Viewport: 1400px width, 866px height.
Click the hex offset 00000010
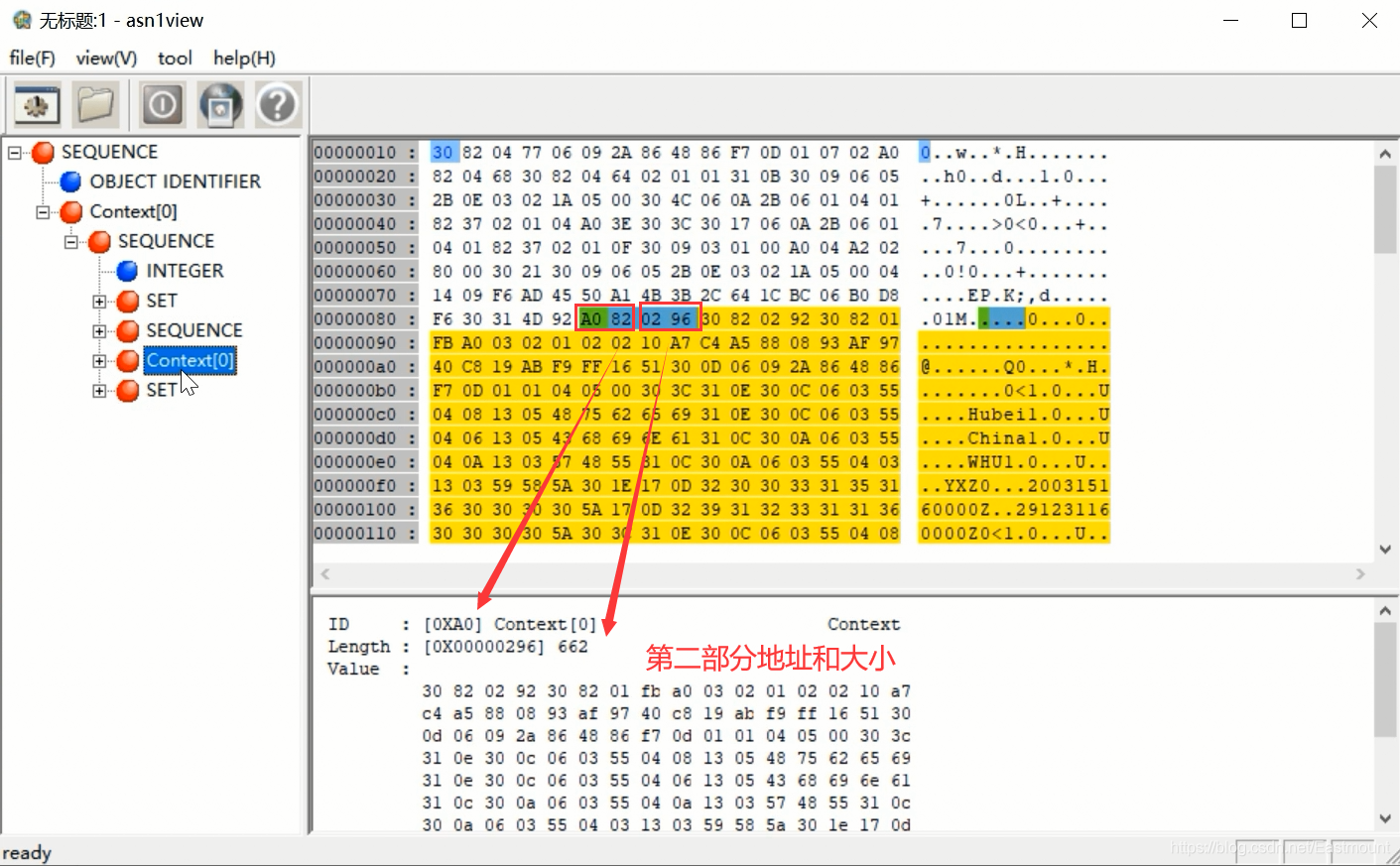(x=355, y=153)
